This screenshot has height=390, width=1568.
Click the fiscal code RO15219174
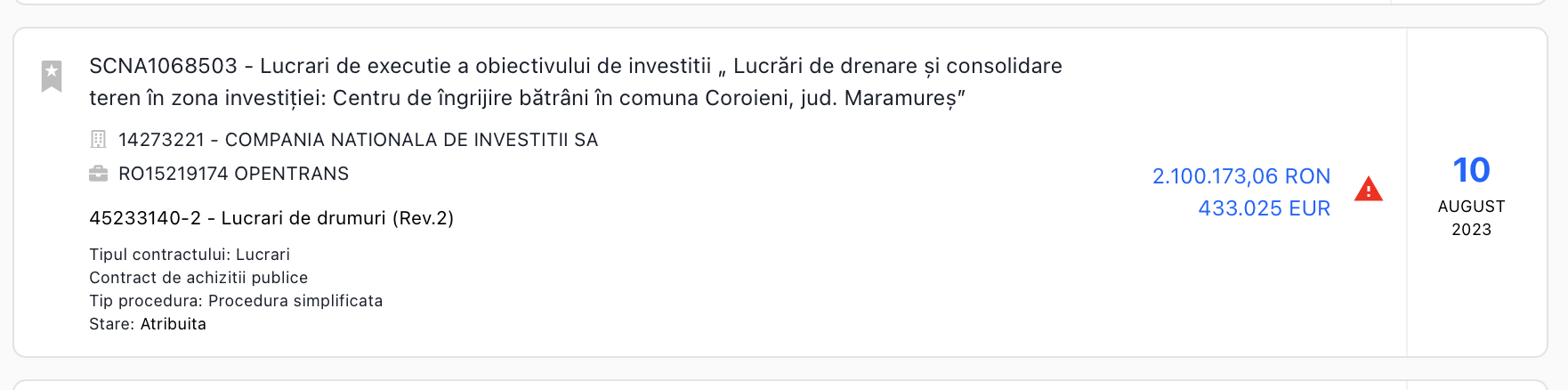[174, 174]
